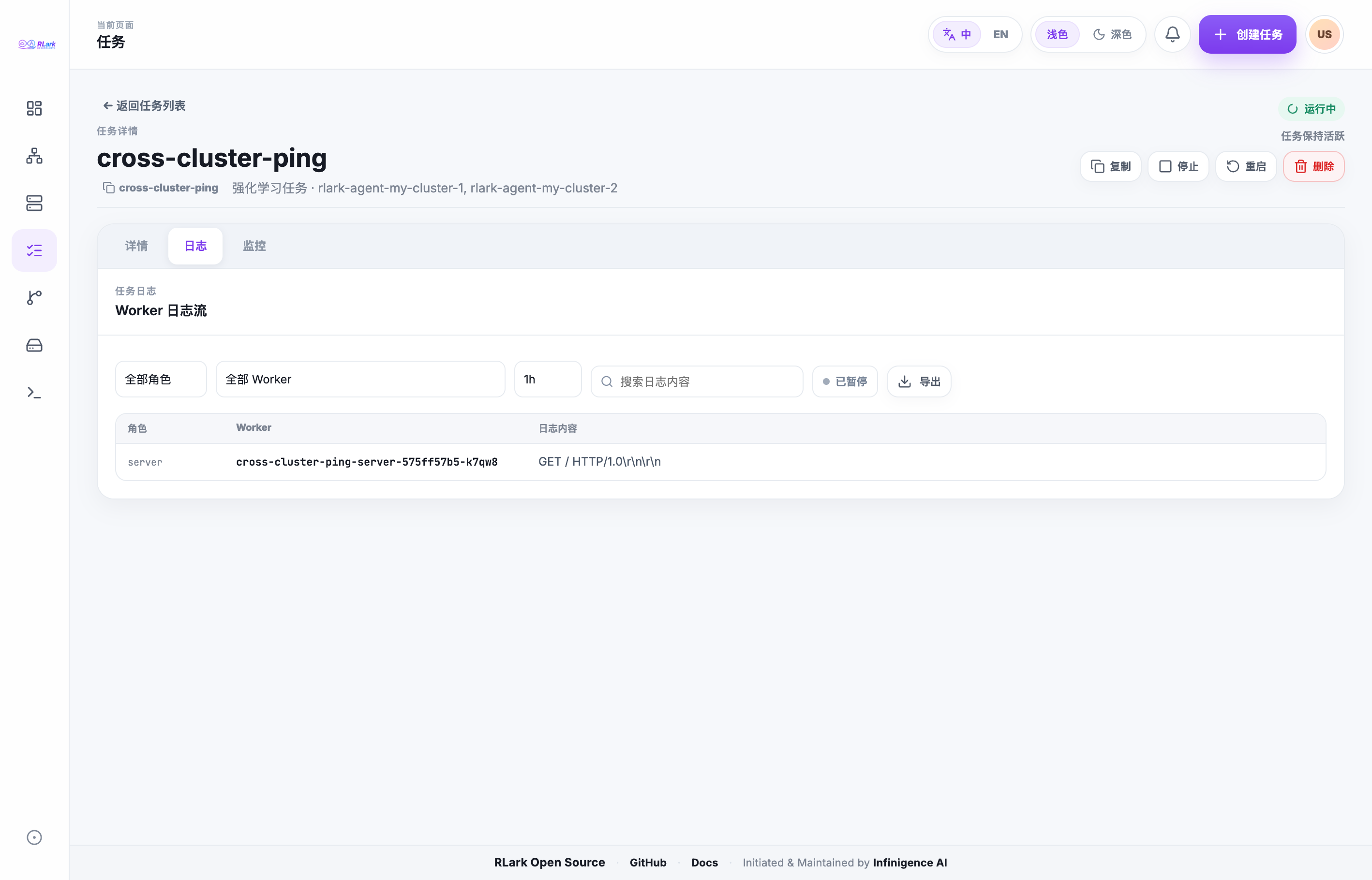Open the Docs footer link
The image size is (1372, 880).
point(704,862)
